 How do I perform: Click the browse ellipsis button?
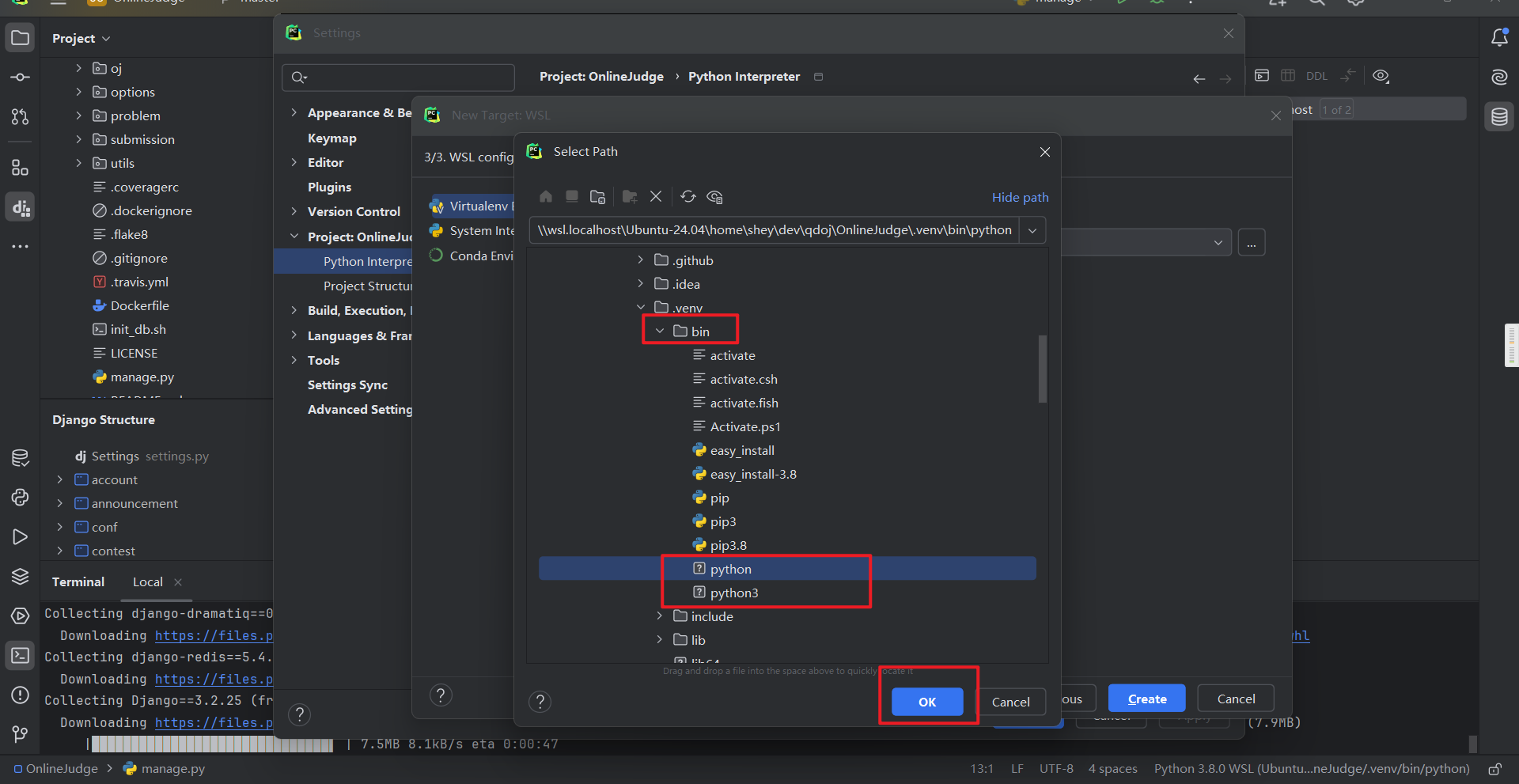pos(1252,242)
